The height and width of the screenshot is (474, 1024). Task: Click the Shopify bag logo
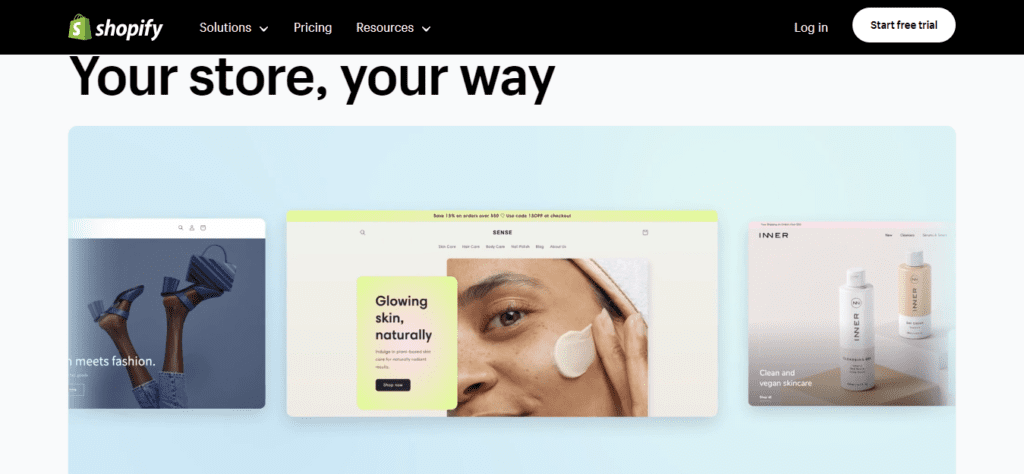click(80, 27)
